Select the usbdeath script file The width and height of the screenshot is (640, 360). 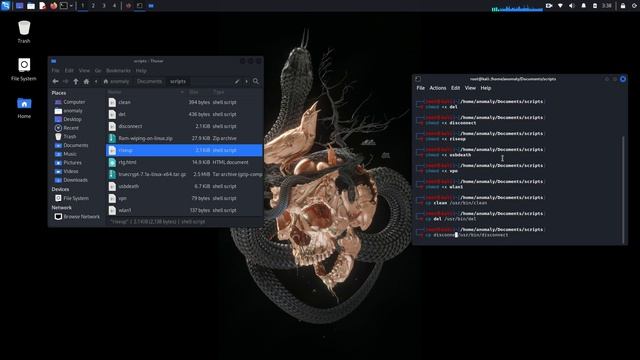(184, 186)
